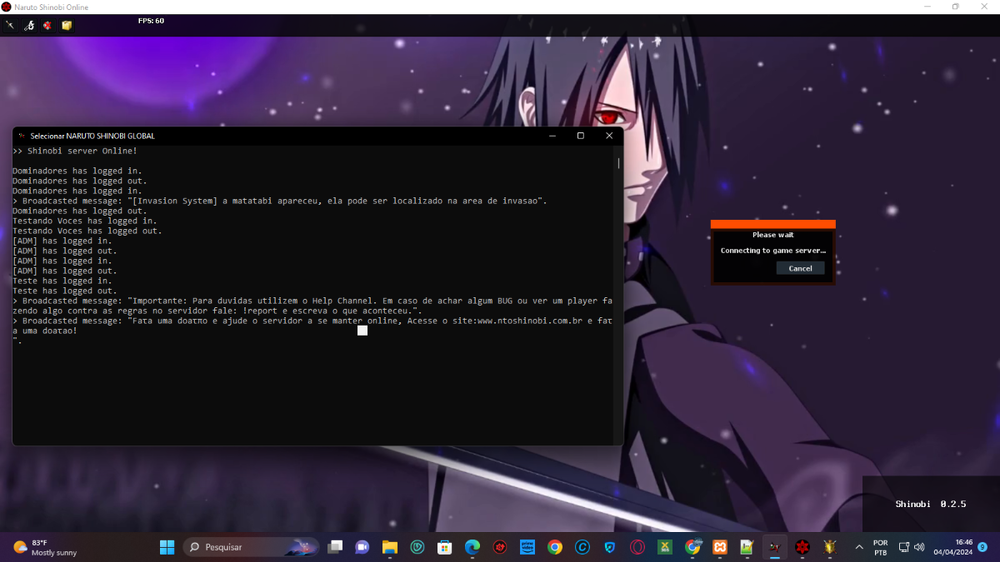Expand the hidden system tray icons chevron
This screenshot has width=1000, height=562.
click(x=858, y=547)
